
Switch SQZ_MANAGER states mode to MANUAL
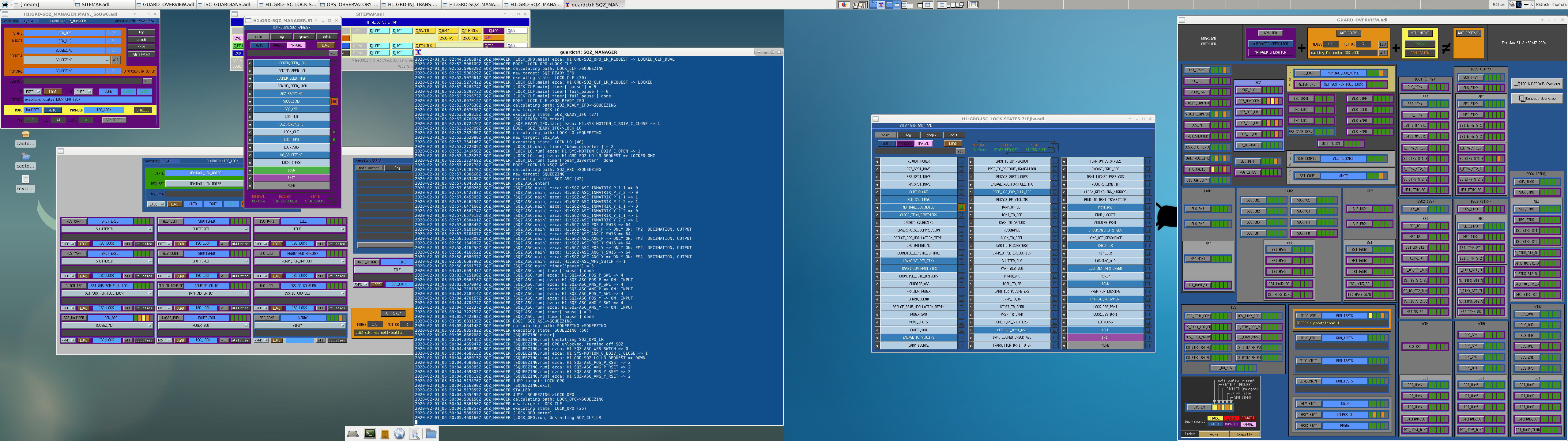coord(296,45)
